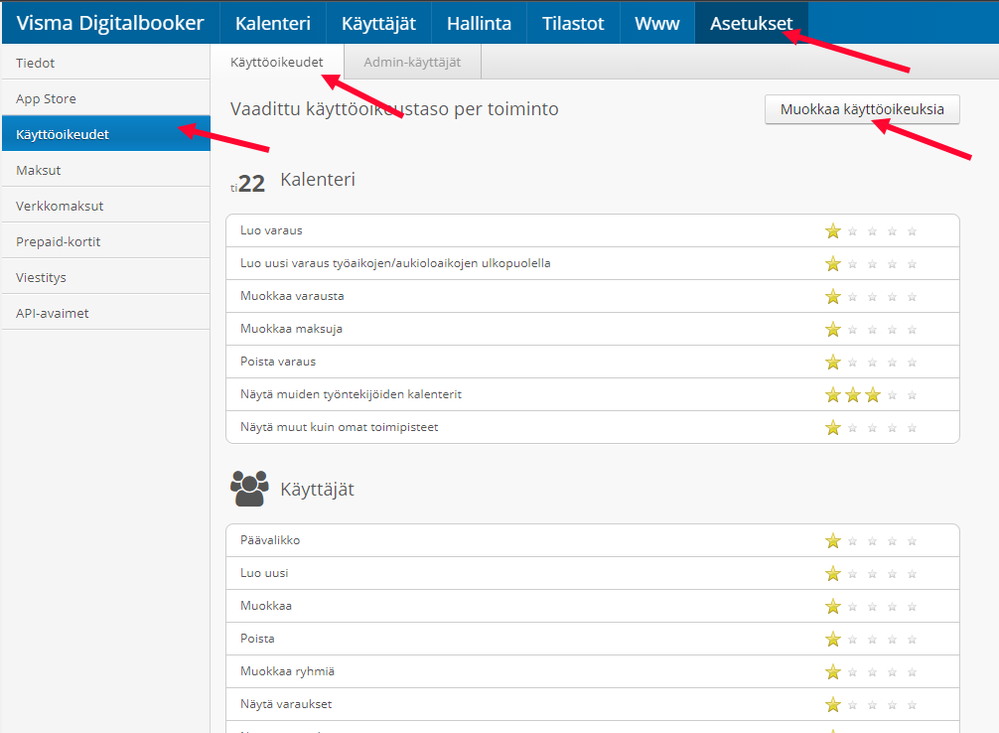Click fifth star in Päävalikko row
Screen dimensions: 999x733
click(912, 541)
